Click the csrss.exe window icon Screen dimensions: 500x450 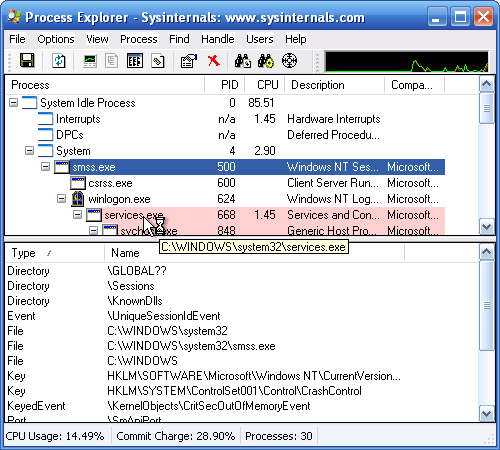78,183
